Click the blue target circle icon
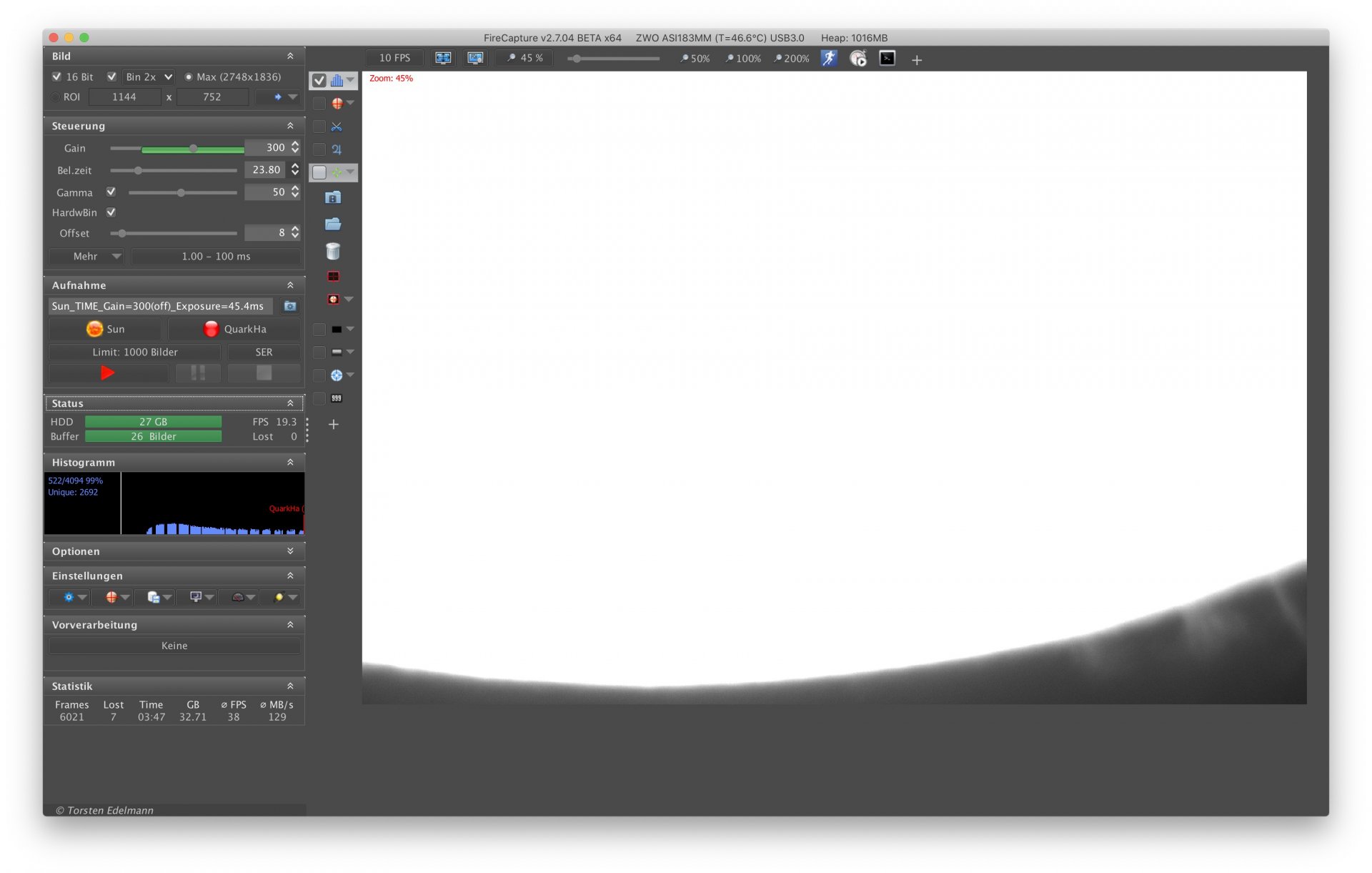1372x873 pixels. 337,375
